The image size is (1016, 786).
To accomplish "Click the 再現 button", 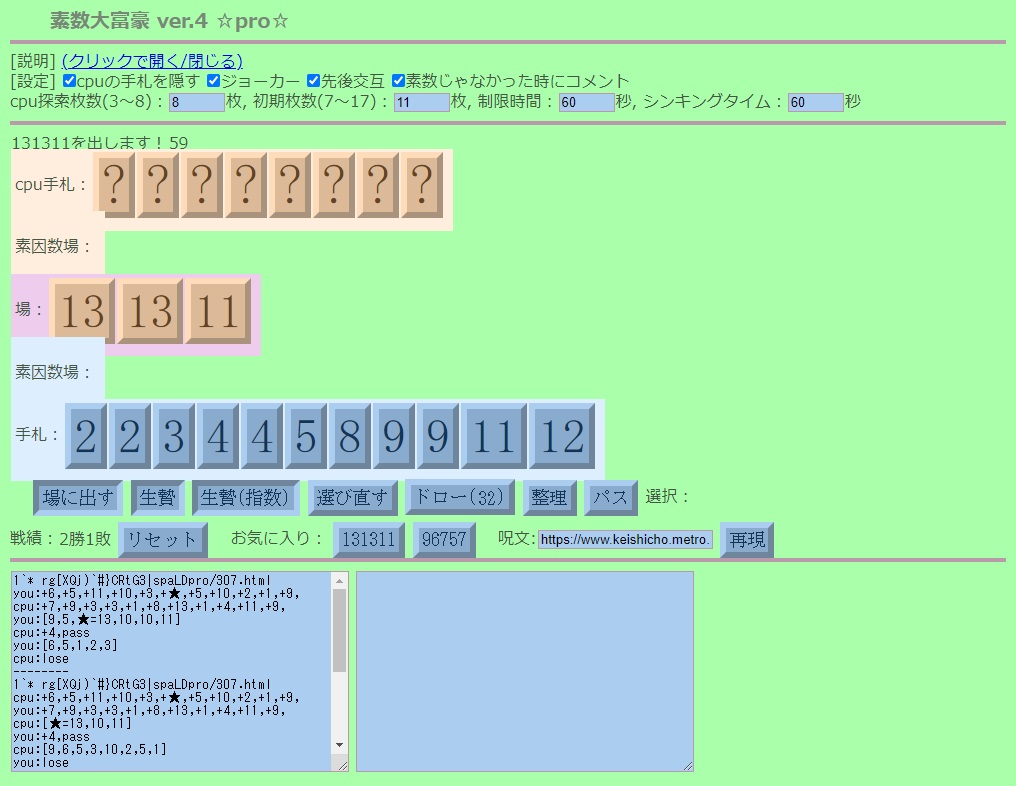I will click(x=746, y=540).
